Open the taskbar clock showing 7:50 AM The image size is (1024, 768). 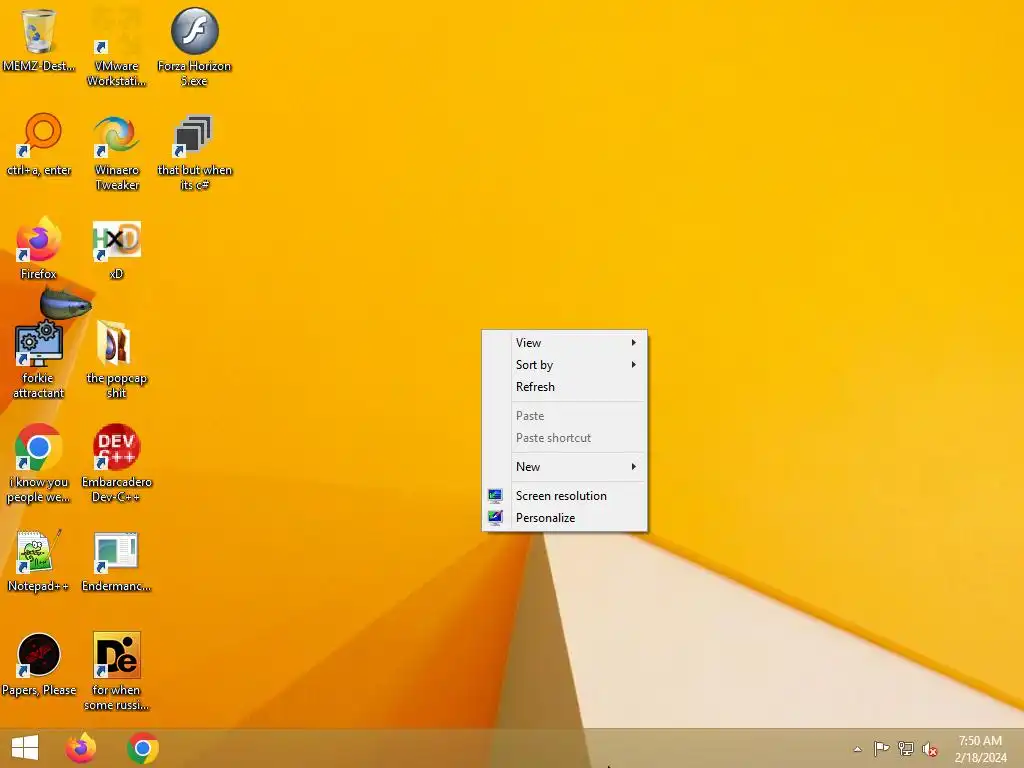980,749
